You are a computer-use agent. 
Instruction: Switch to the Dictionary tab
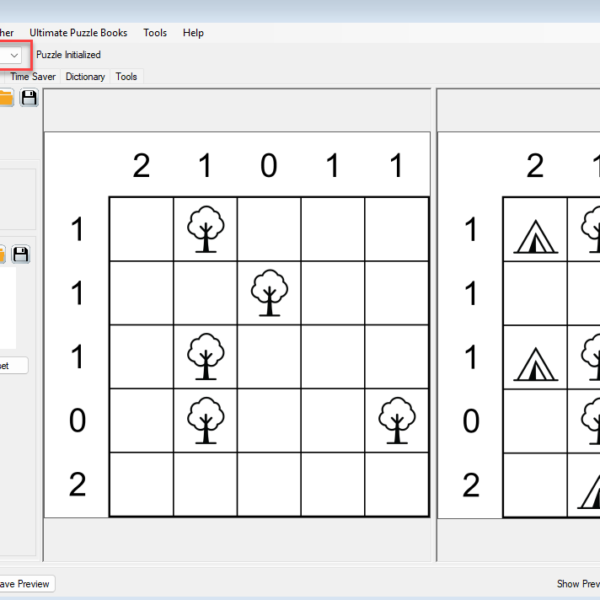pyautogui.click(x=85, y=77)
